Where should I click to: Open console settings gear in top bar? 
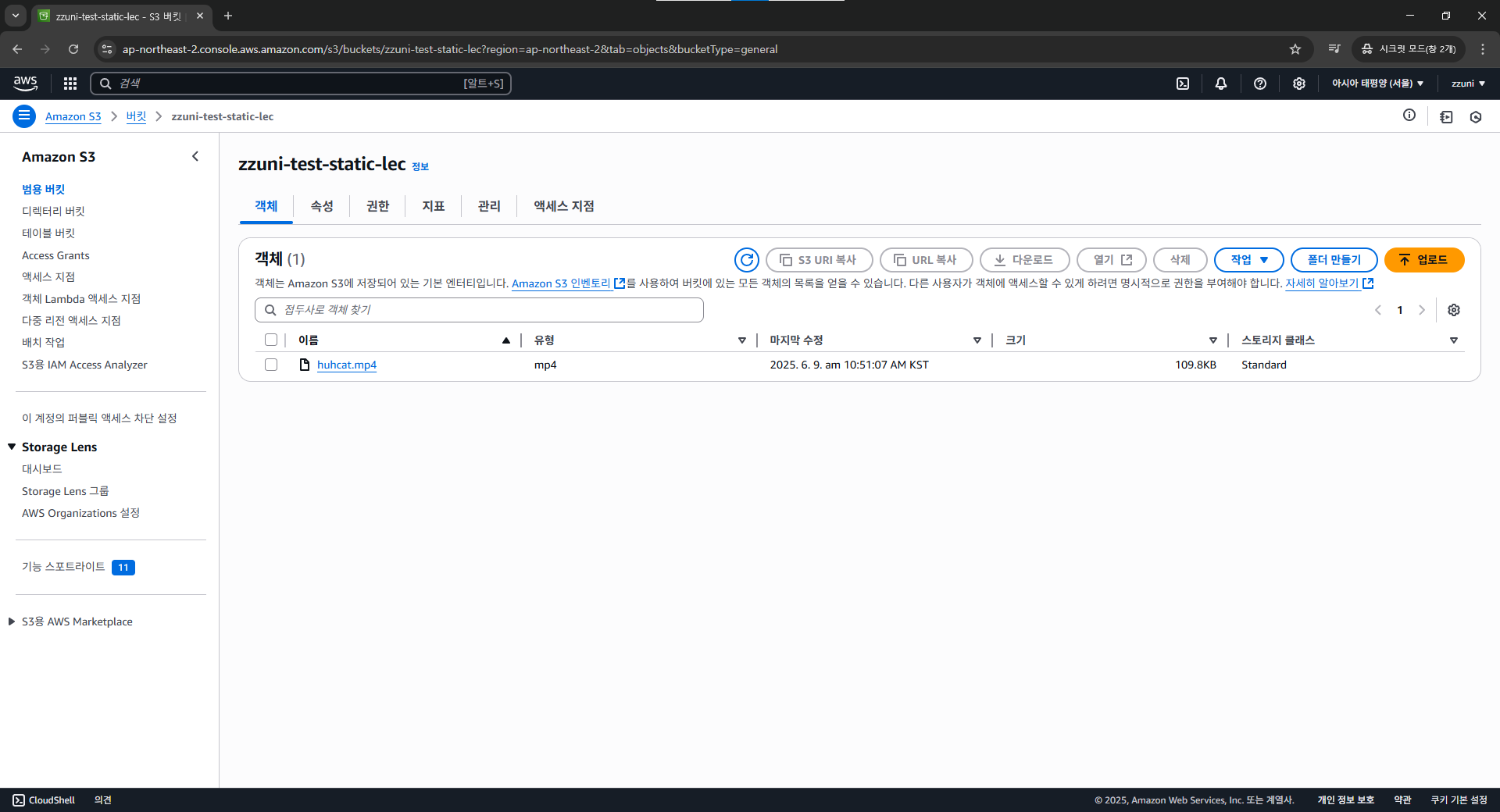(1299, 84)
